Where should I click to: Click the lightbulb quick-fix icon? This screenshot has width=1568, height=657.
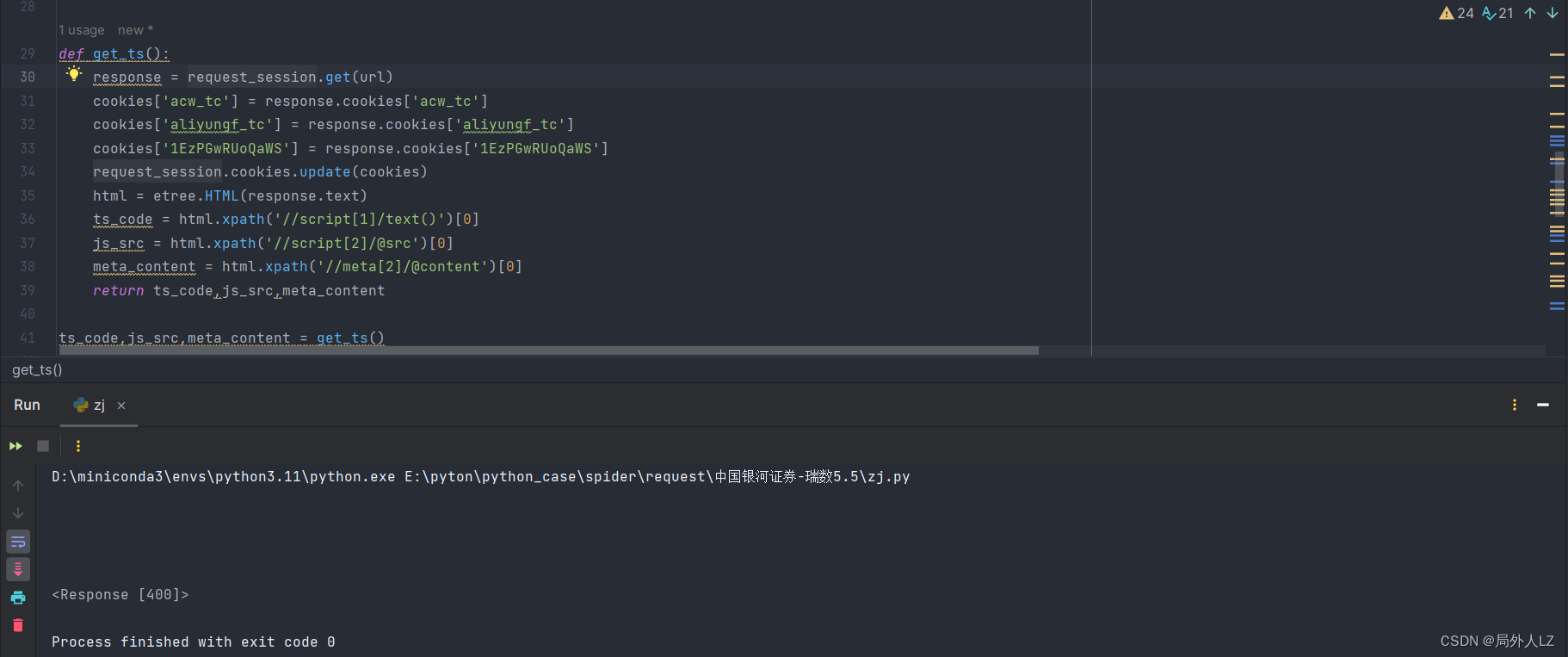(x=74, y=75)
